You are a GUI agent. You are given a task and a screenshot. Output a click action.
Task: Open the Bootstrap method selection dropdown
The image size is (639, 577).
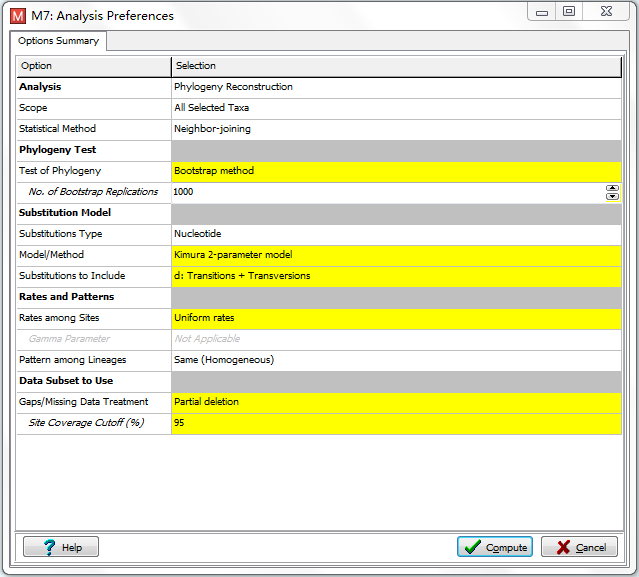396,171
